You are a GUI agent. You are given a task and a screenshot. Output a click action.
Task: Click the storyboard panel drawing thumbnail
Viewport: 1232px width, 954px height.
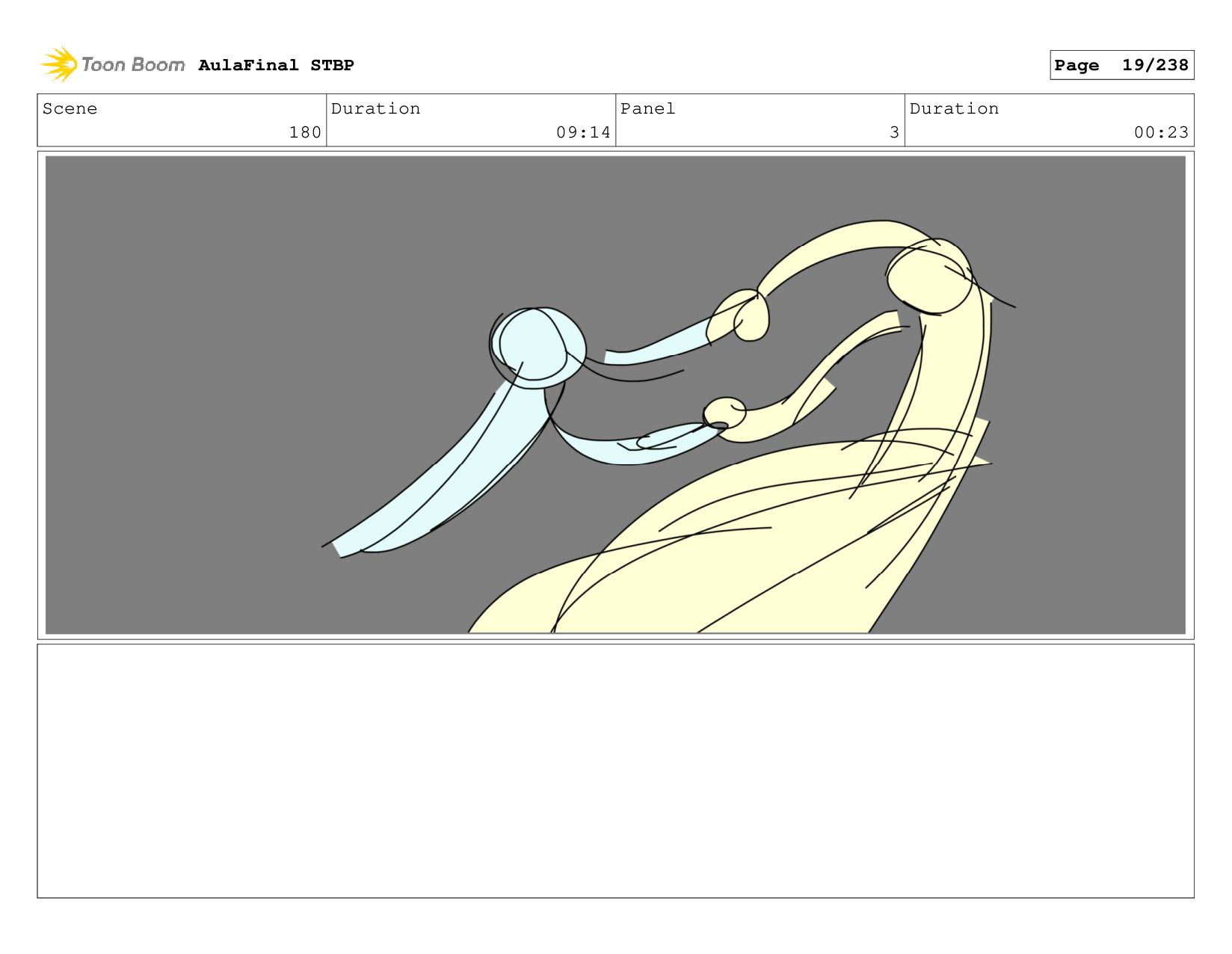[x=615, y=395]
